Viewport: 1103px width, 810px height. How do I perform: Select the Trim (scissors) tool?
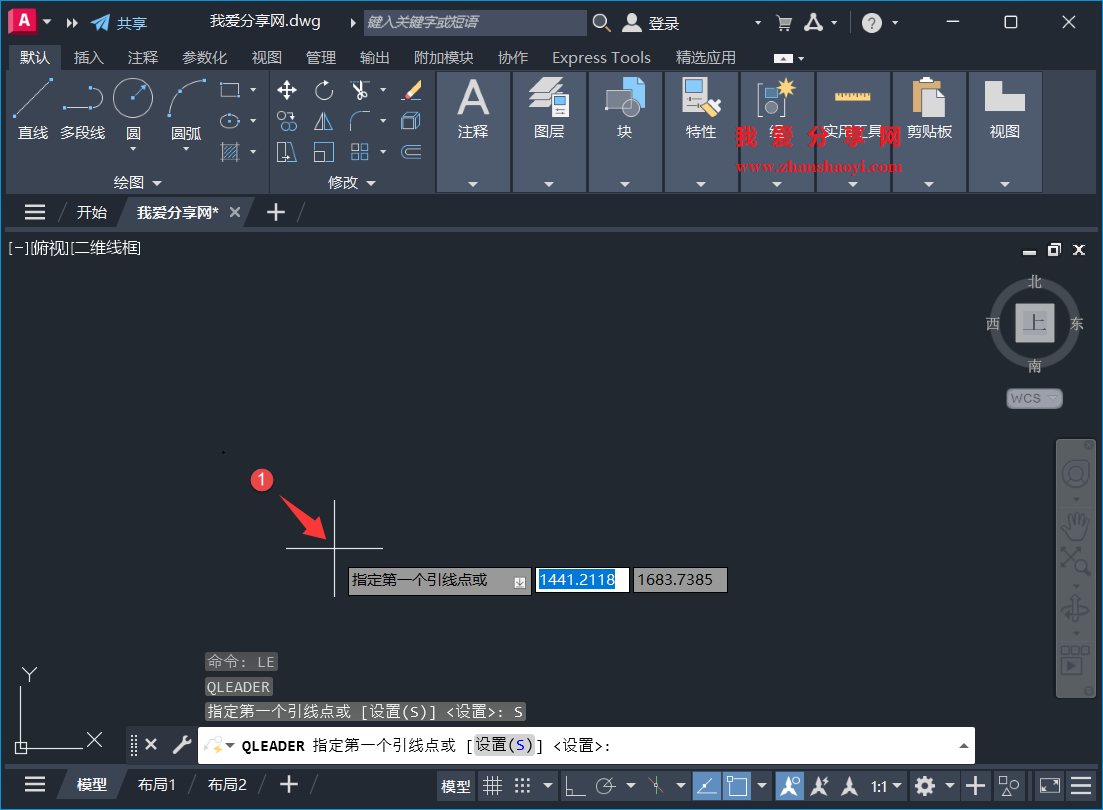359,90
